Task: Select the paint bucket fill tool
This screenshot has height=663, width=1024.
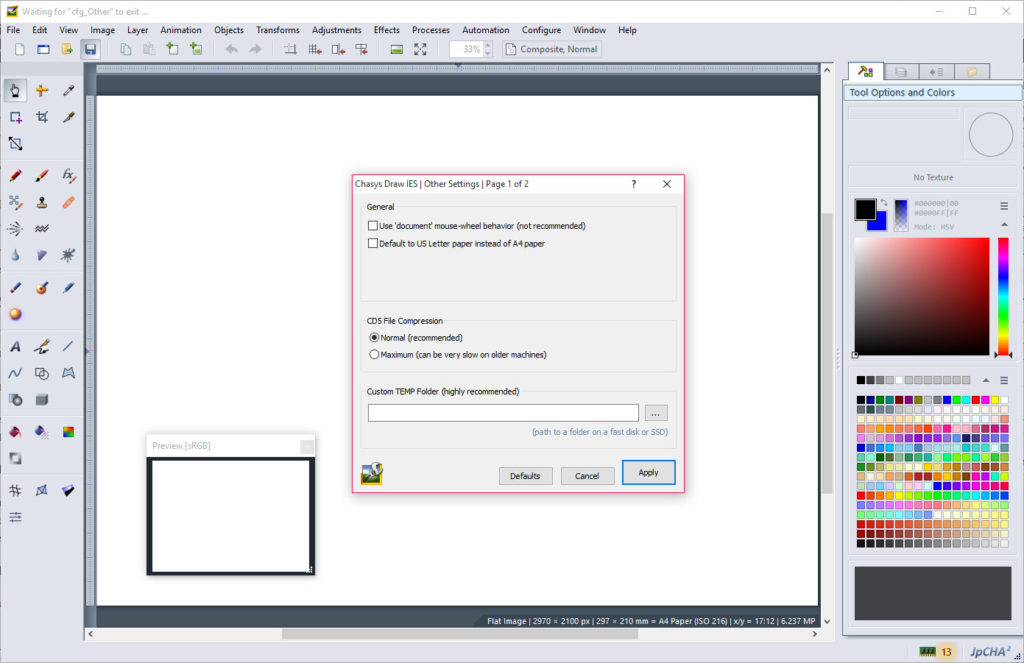Action: coord(15,432)
